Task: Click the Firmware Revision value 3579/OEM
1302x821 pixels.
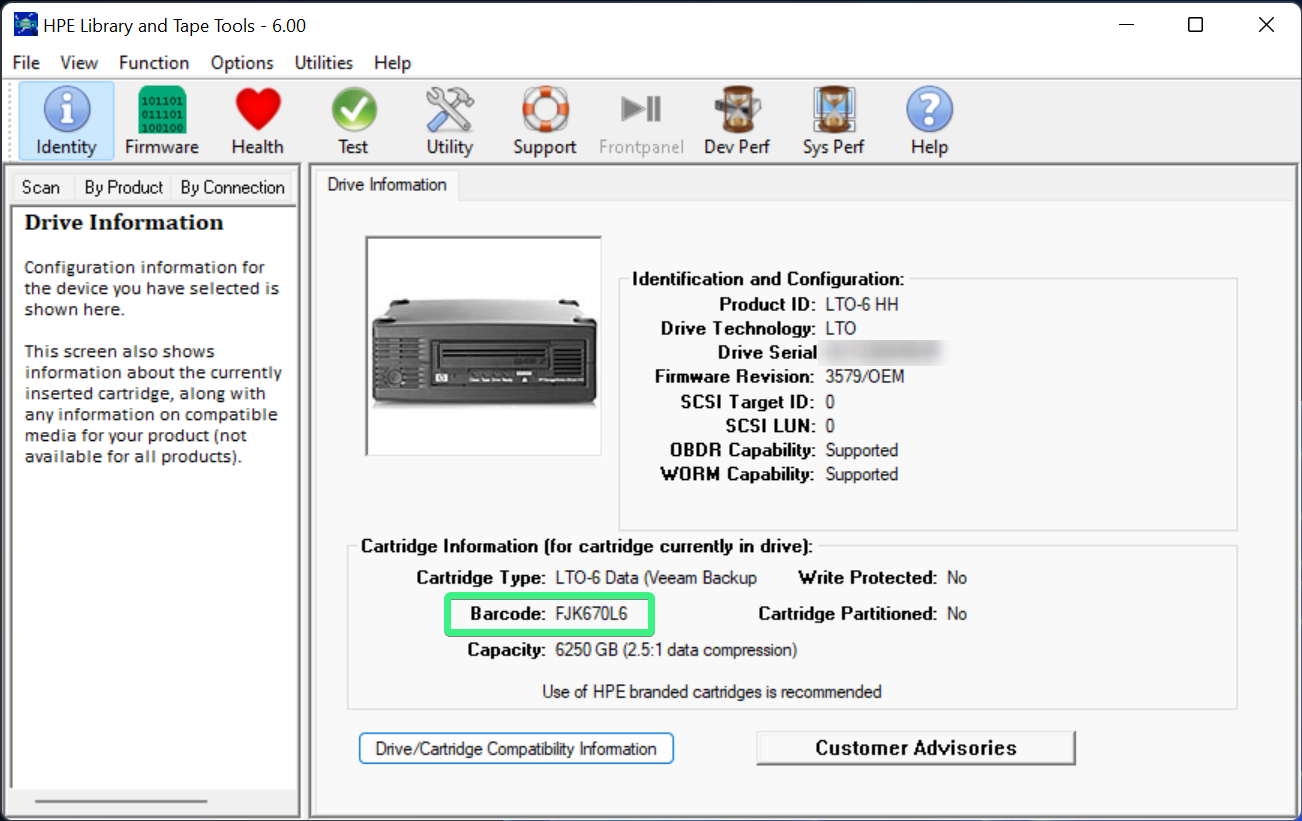Action: click(865, 377)
